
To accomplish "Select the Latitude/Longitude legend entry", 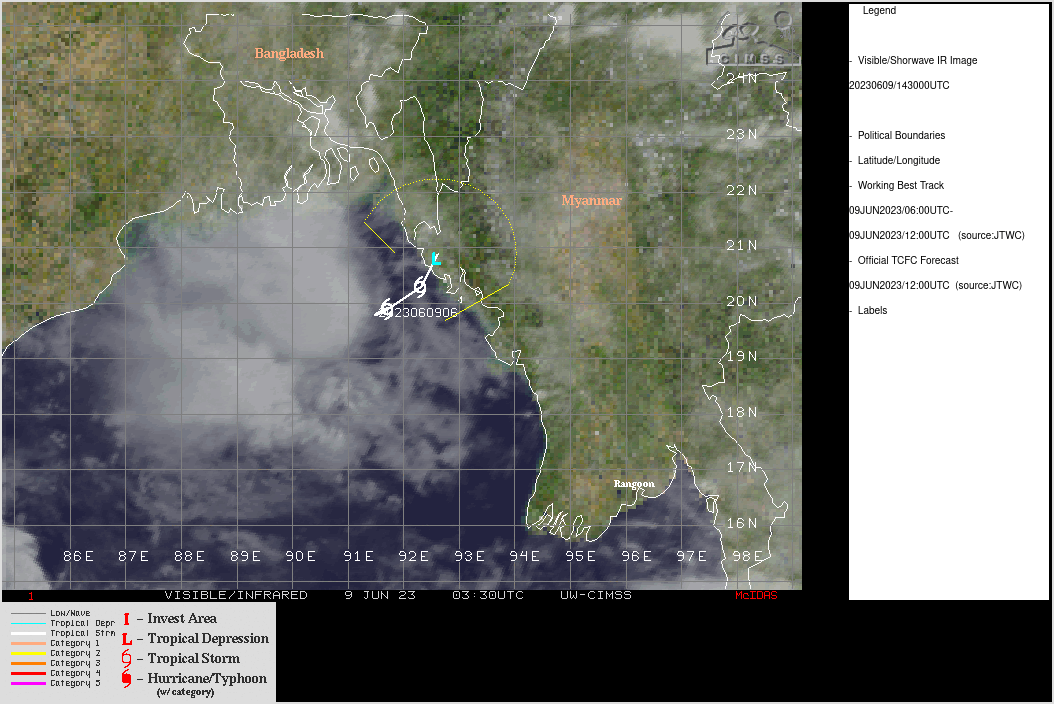I will coord(898,160).
